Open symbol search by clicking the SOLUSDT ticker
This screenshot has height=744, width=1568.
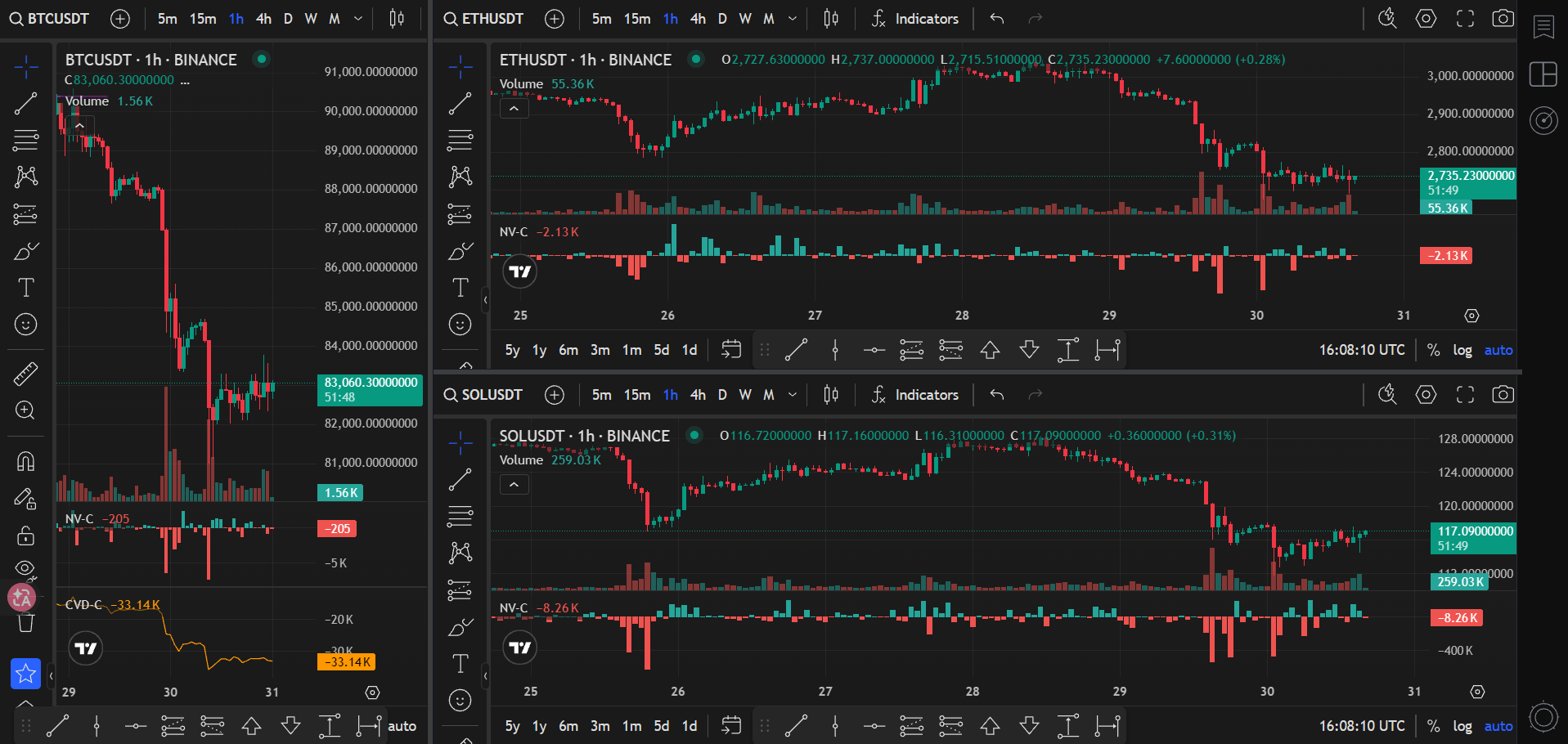point(483,395)
